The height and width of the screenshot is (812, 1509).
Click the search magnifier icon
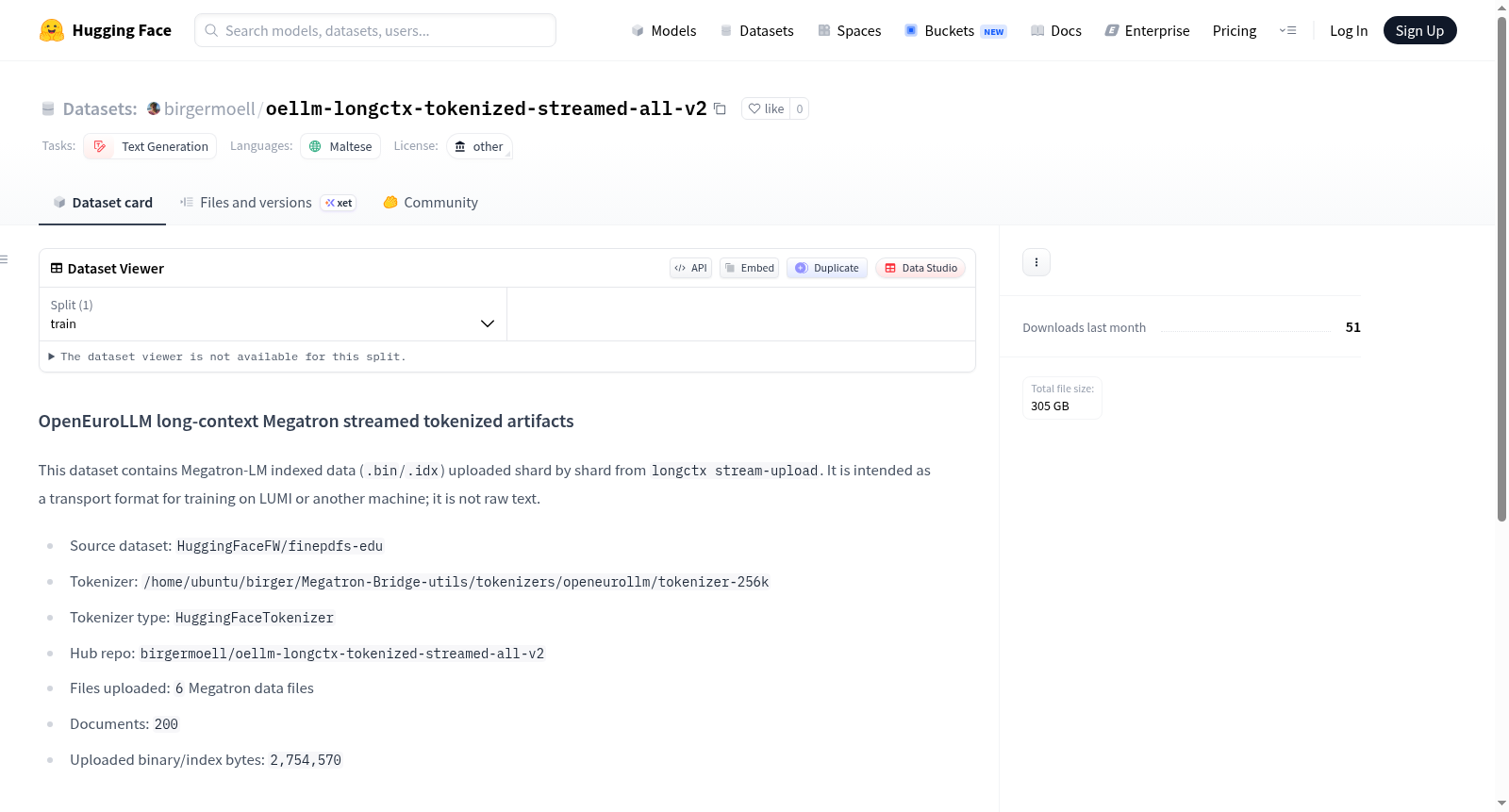(x=211, y=30)
